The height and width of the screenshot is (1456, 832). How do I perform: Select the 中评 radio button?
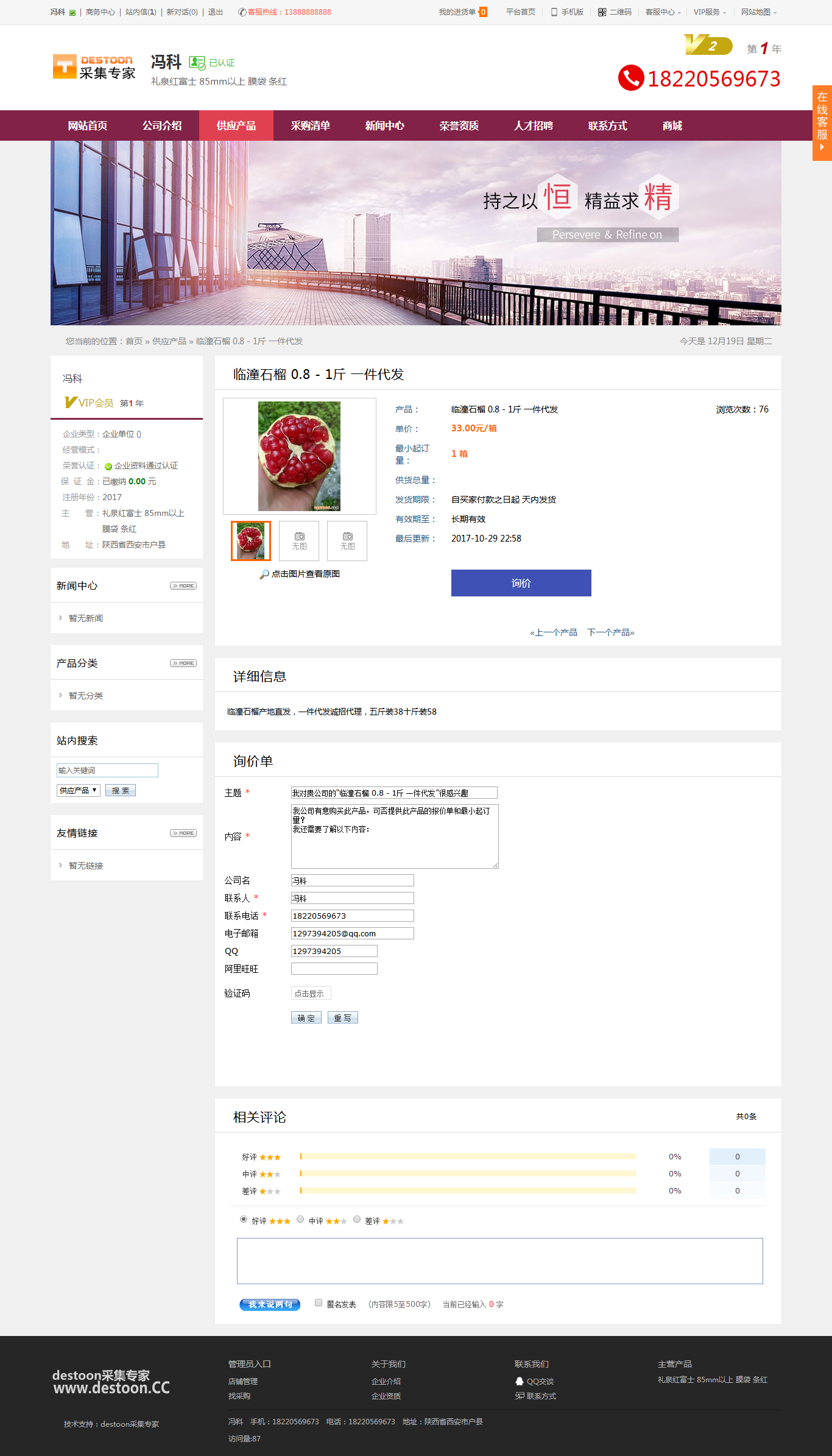[x=300, y=1219]
